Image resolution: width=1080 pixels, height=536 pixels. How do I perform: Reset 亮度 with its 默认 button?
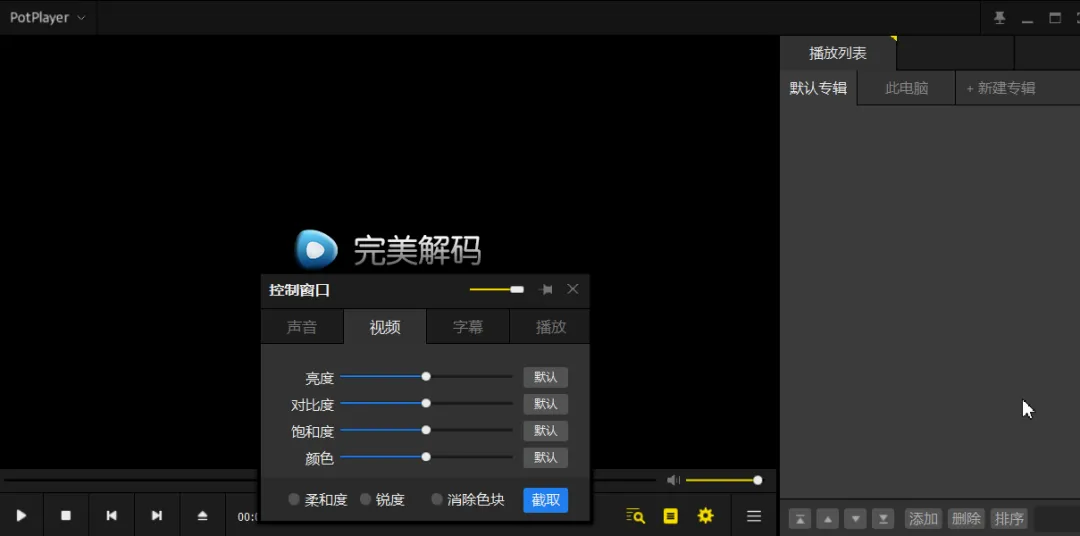(546, 377)
